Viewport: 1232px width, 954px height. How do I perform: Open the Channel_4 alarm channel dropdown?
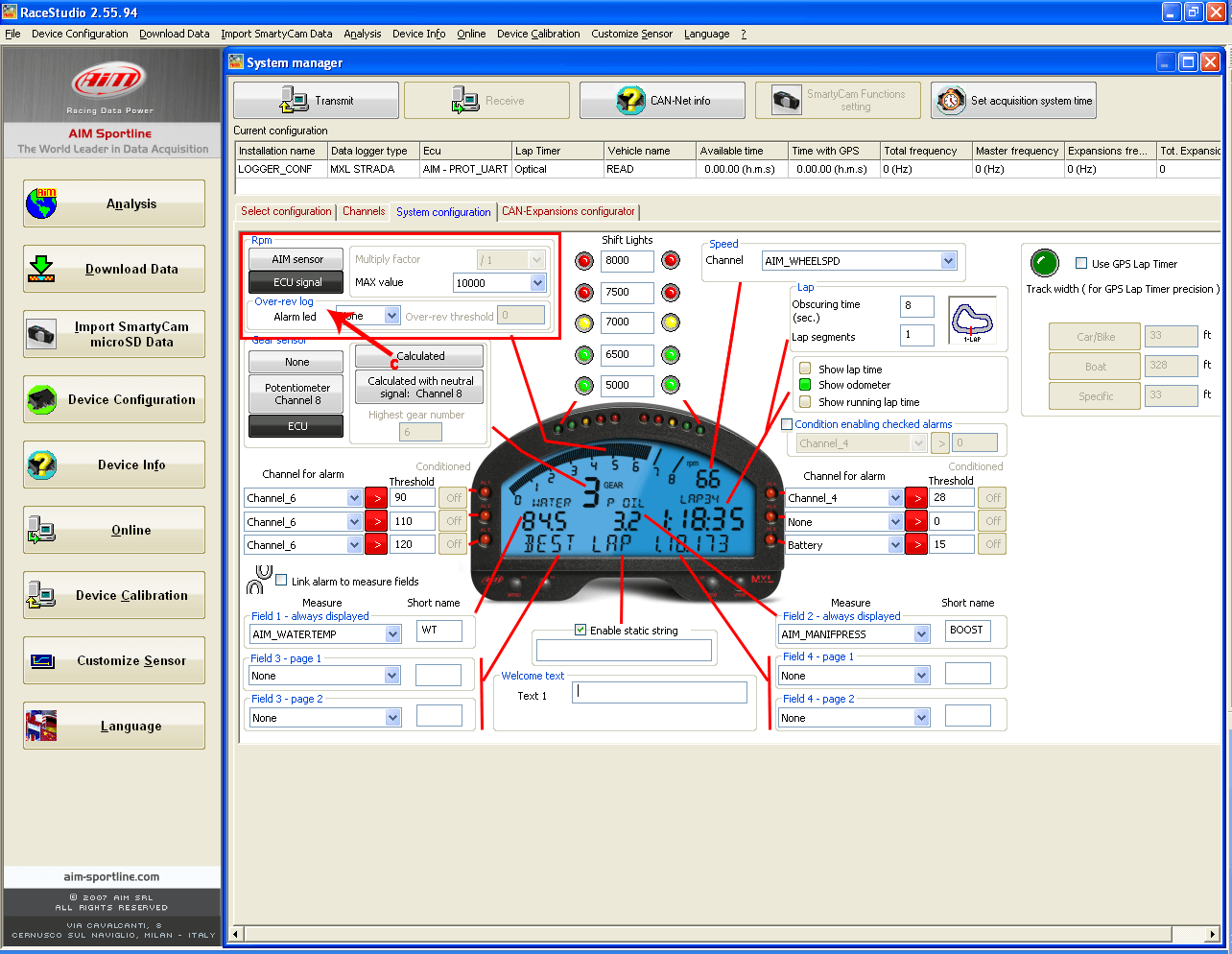pyautogui.click(x=895, y=498)
